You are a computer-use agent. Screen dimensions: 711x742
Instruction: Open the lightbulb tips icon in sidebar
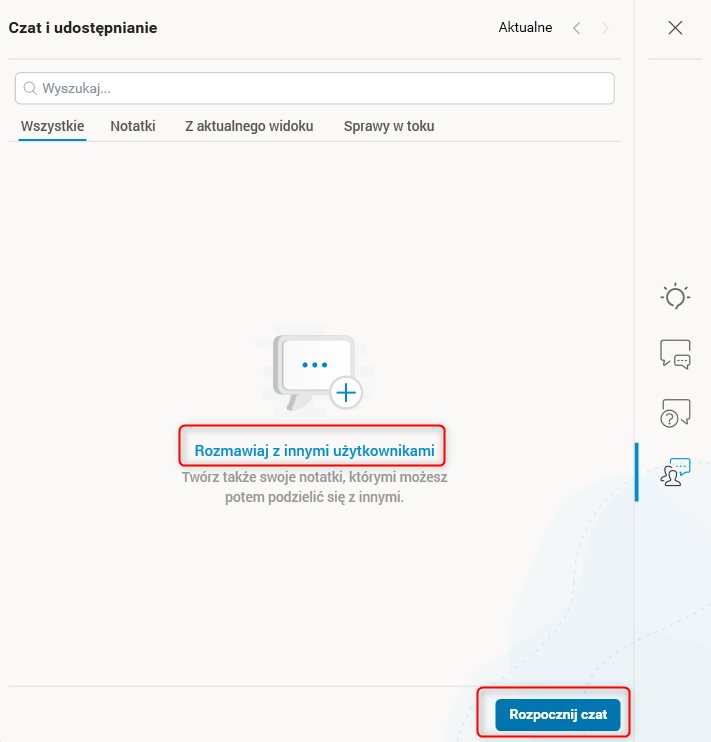pyautogui.click(x=675, y=296)
